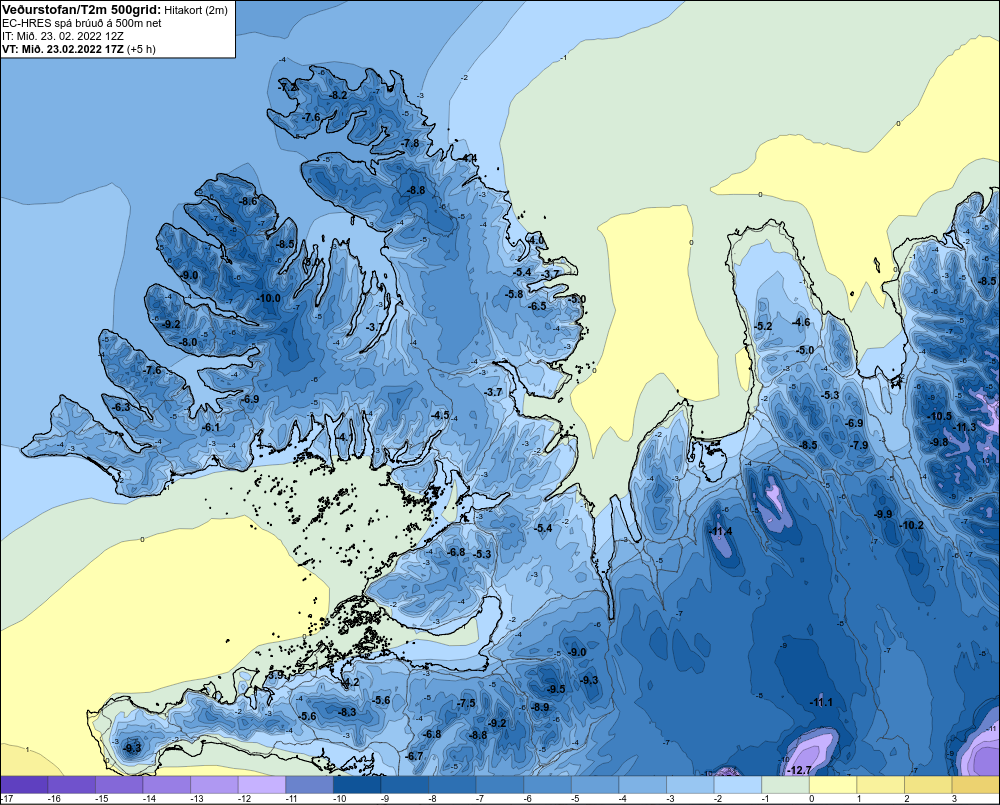Click the legend swatch between 1 and 2
Screen dimensions: 1000x805
coord(881,785)
